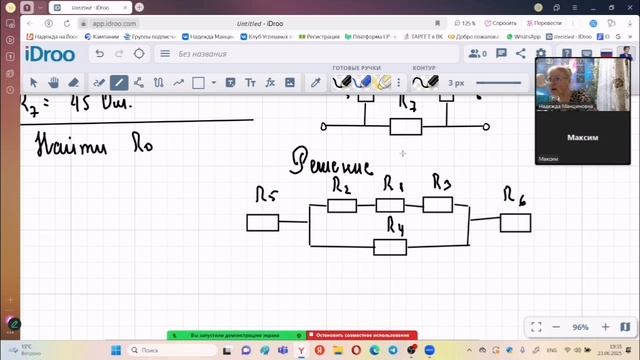Select the arrow line tool
This screenshot has width=640, height=360.
pos(178,83)
